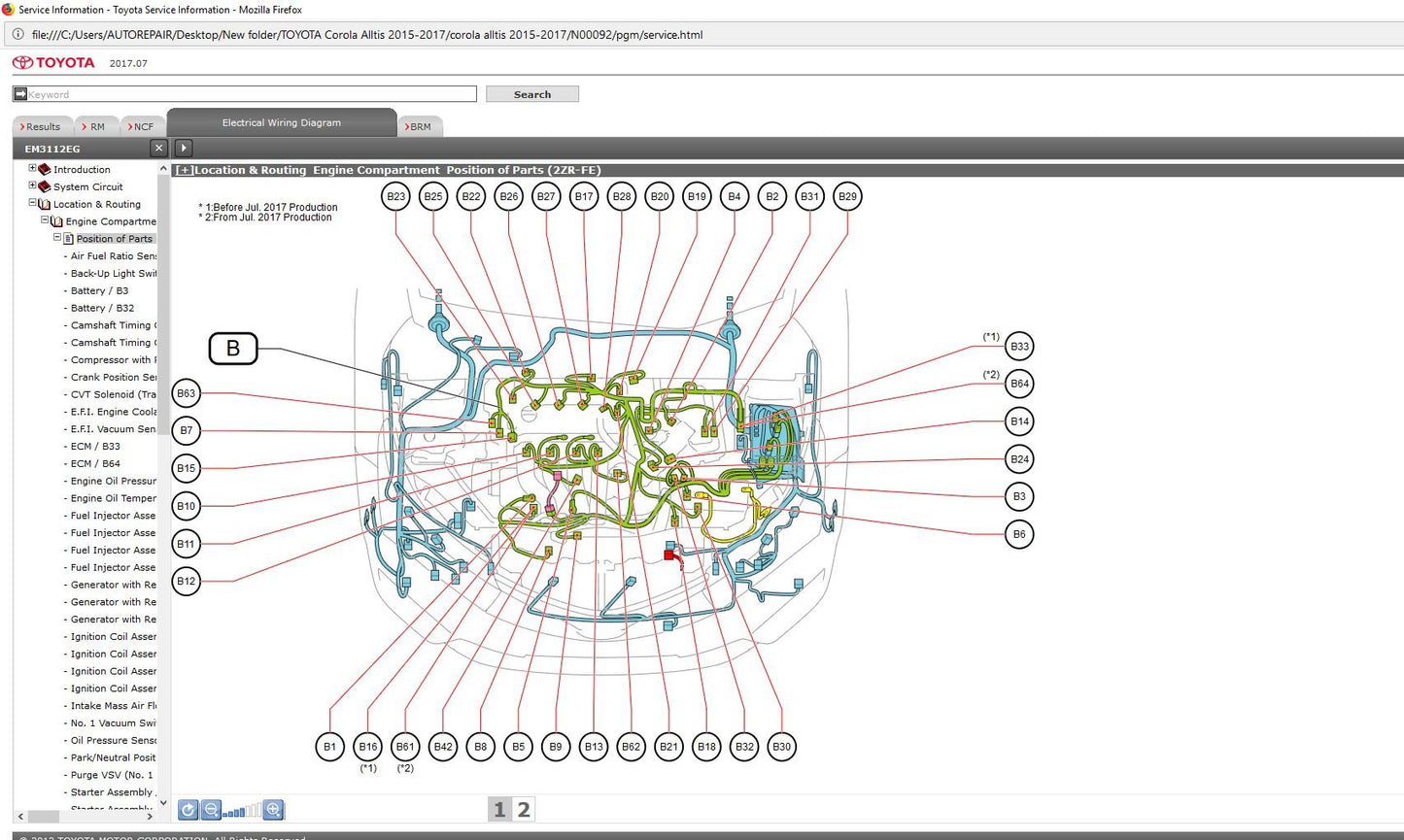Expand the Introduction tree node
The image size is (1404, 840).
point(32,168)
